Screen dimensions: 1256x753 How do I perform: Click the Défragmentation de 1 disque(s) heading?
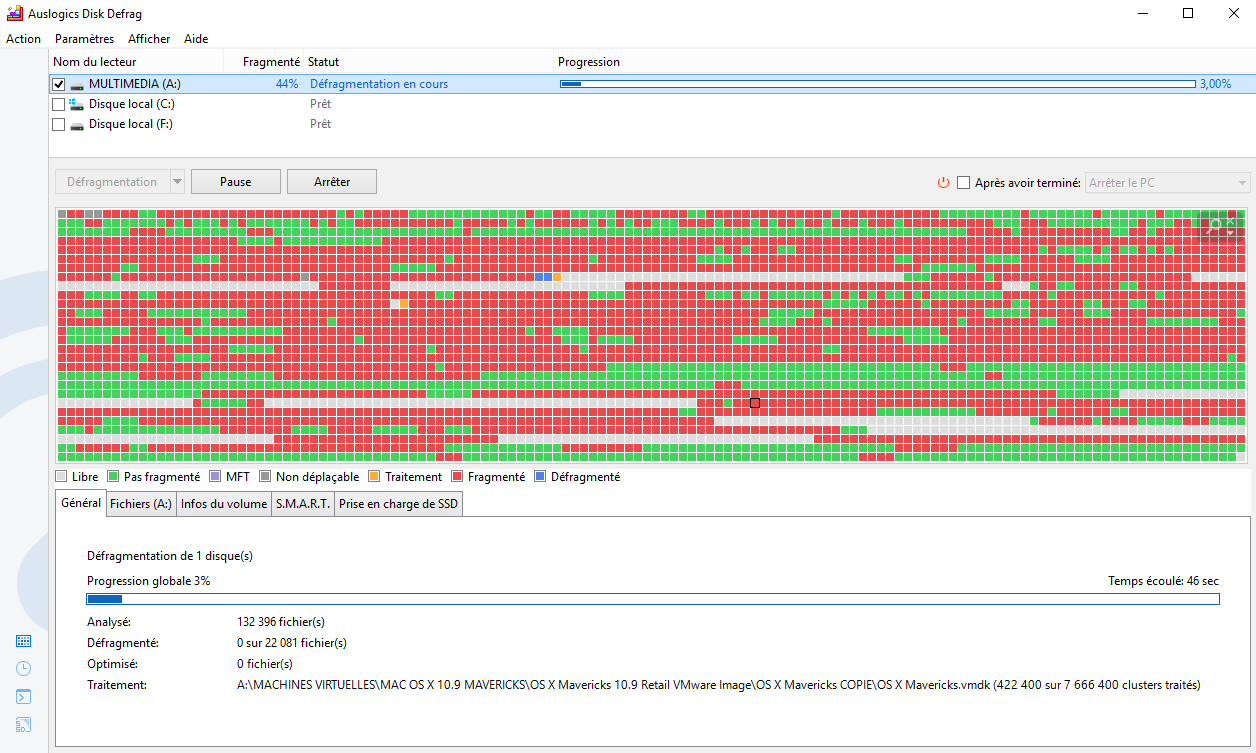click(x=170, y=556)
